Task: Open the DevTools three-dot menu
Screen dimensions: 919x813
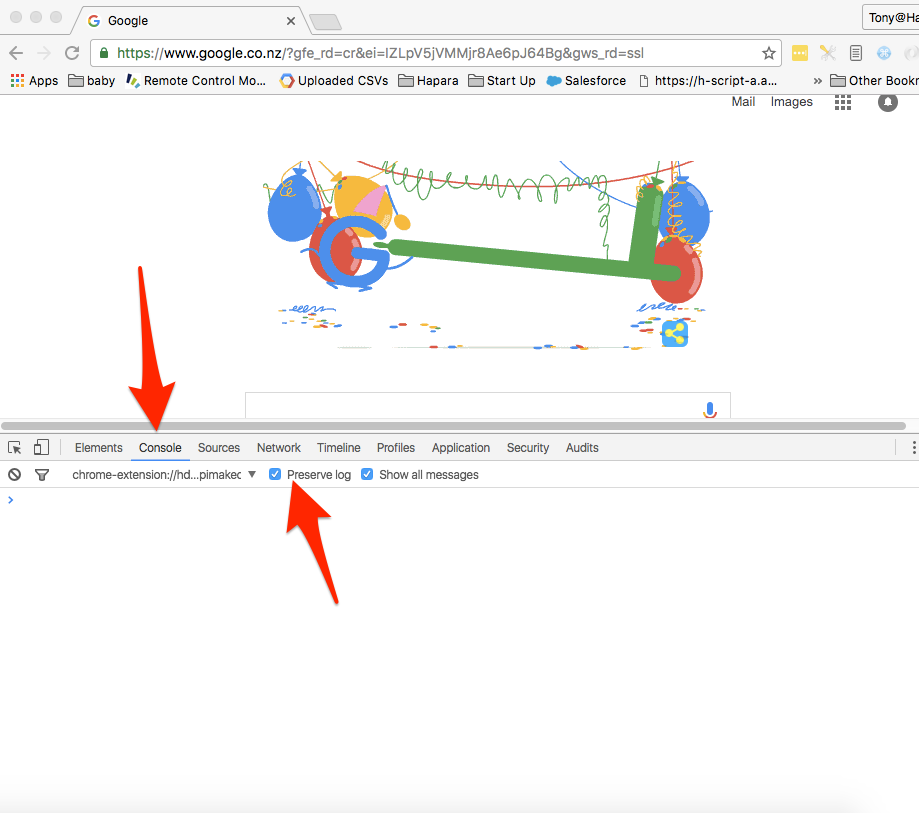Action: (x=914, y=448)
